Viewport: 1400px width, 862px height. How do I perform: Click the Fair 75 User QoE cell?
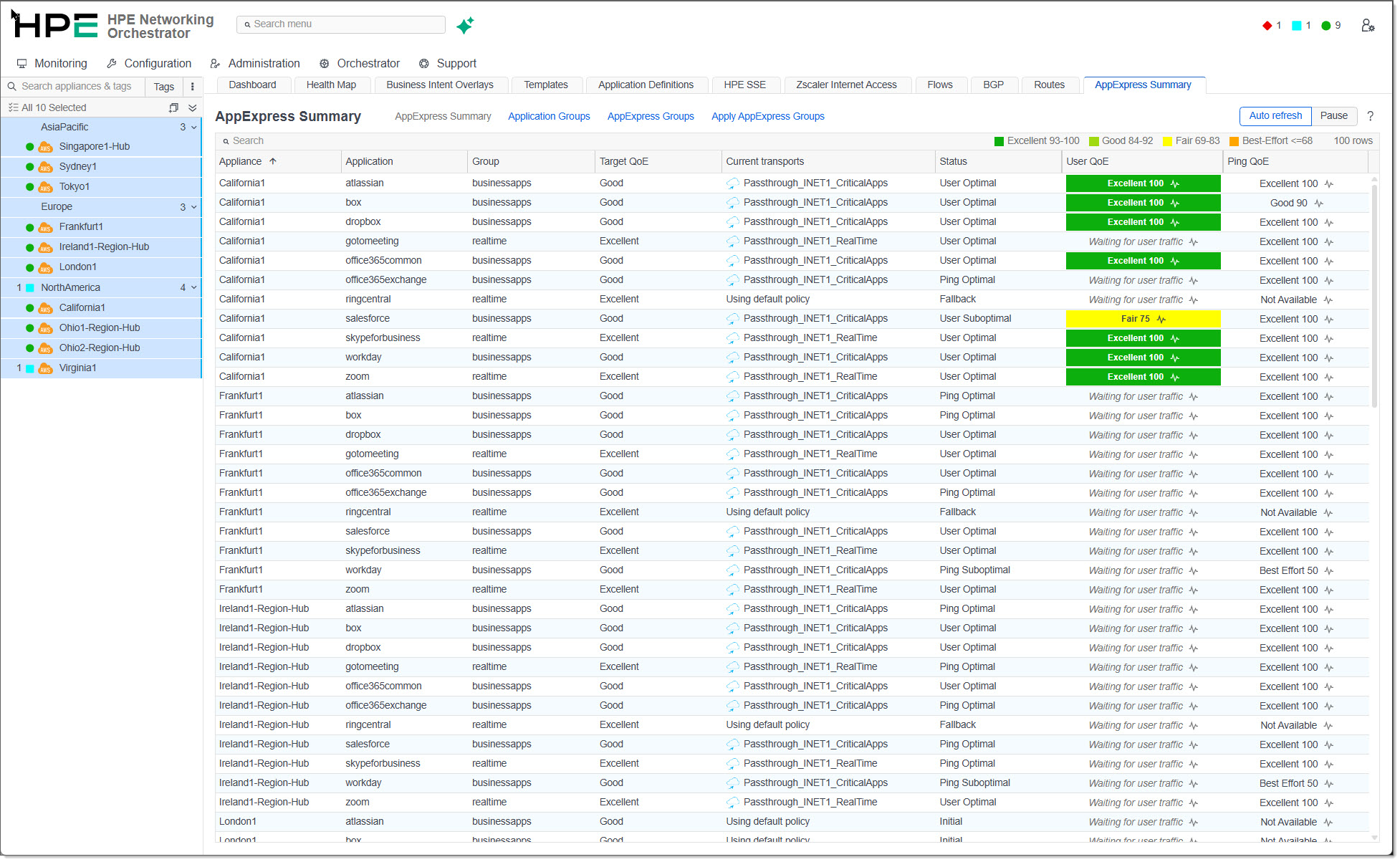[1143, 319]
